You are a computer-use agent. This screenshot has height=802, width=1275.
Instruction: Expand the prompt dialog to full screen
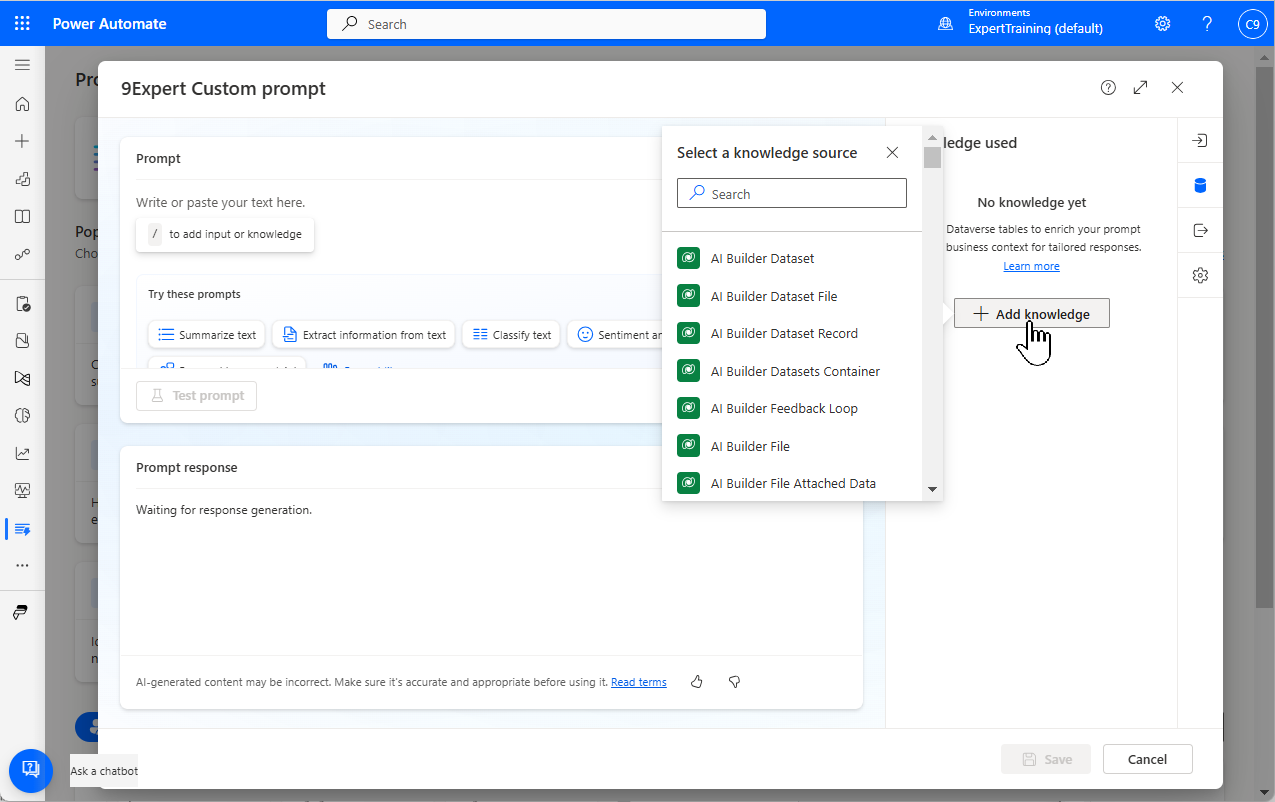click(x=1140, y=88)
